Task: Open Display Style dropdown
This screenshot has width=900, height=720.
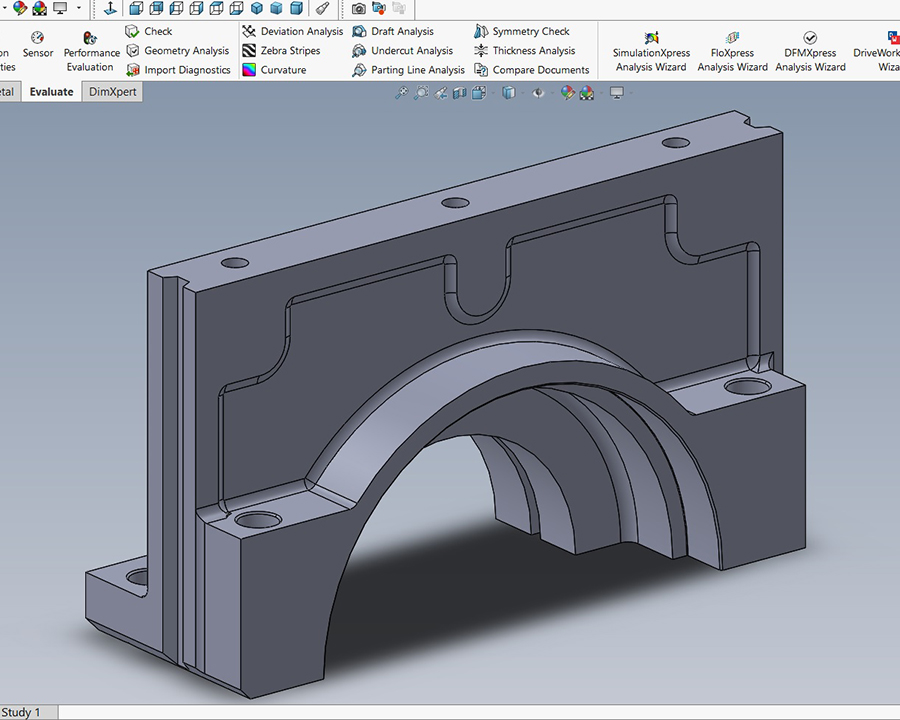Action: [509, 92]
